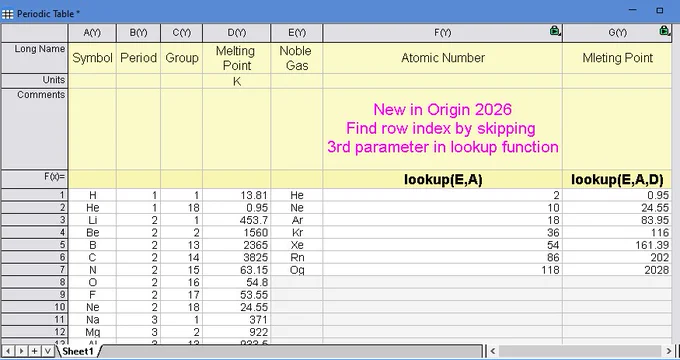
Task: Select column G(Y) header
Action: pos(617,33)
